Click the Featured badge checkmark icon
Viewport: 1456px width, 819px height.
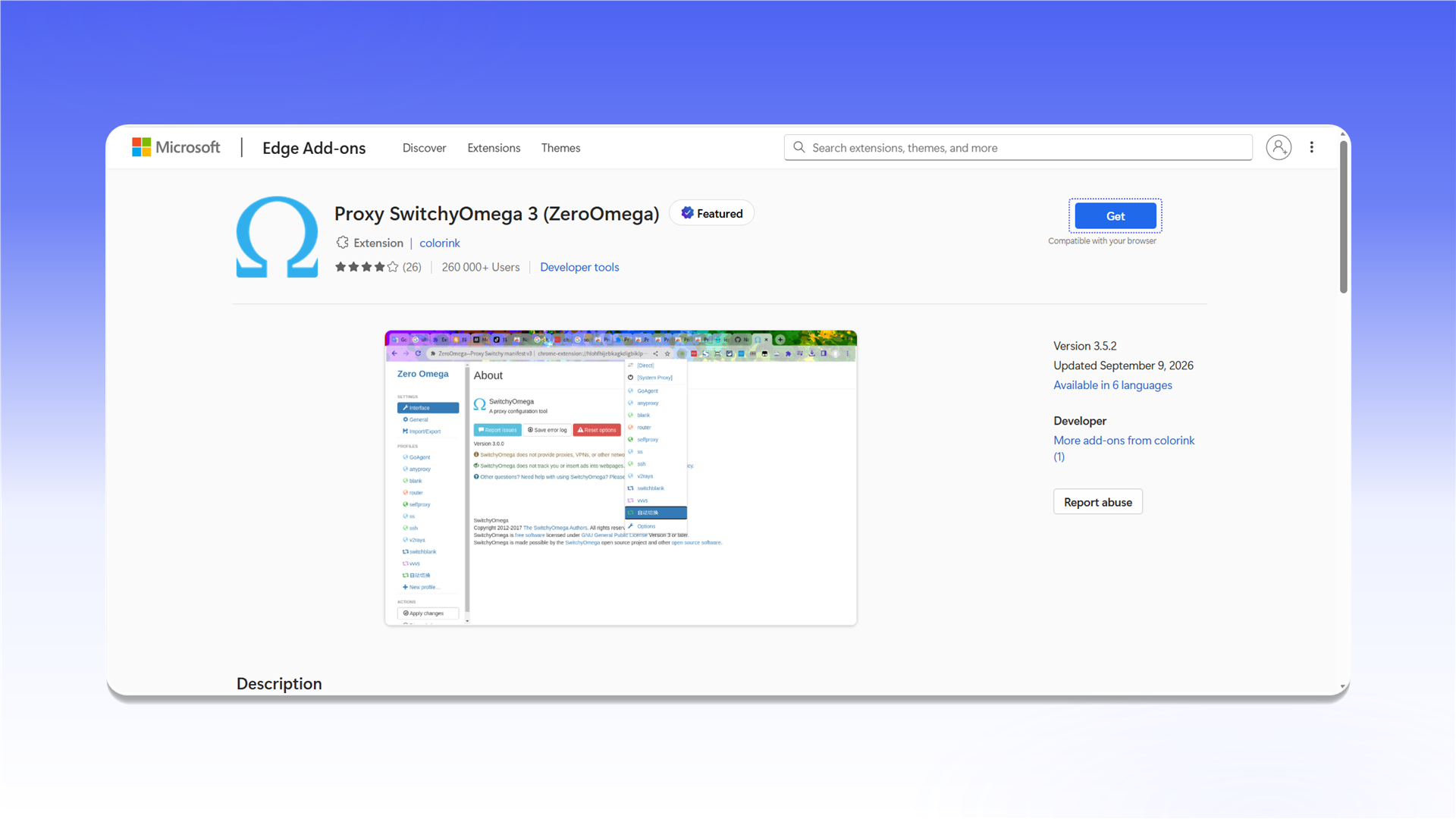click(x=687, y=213)
